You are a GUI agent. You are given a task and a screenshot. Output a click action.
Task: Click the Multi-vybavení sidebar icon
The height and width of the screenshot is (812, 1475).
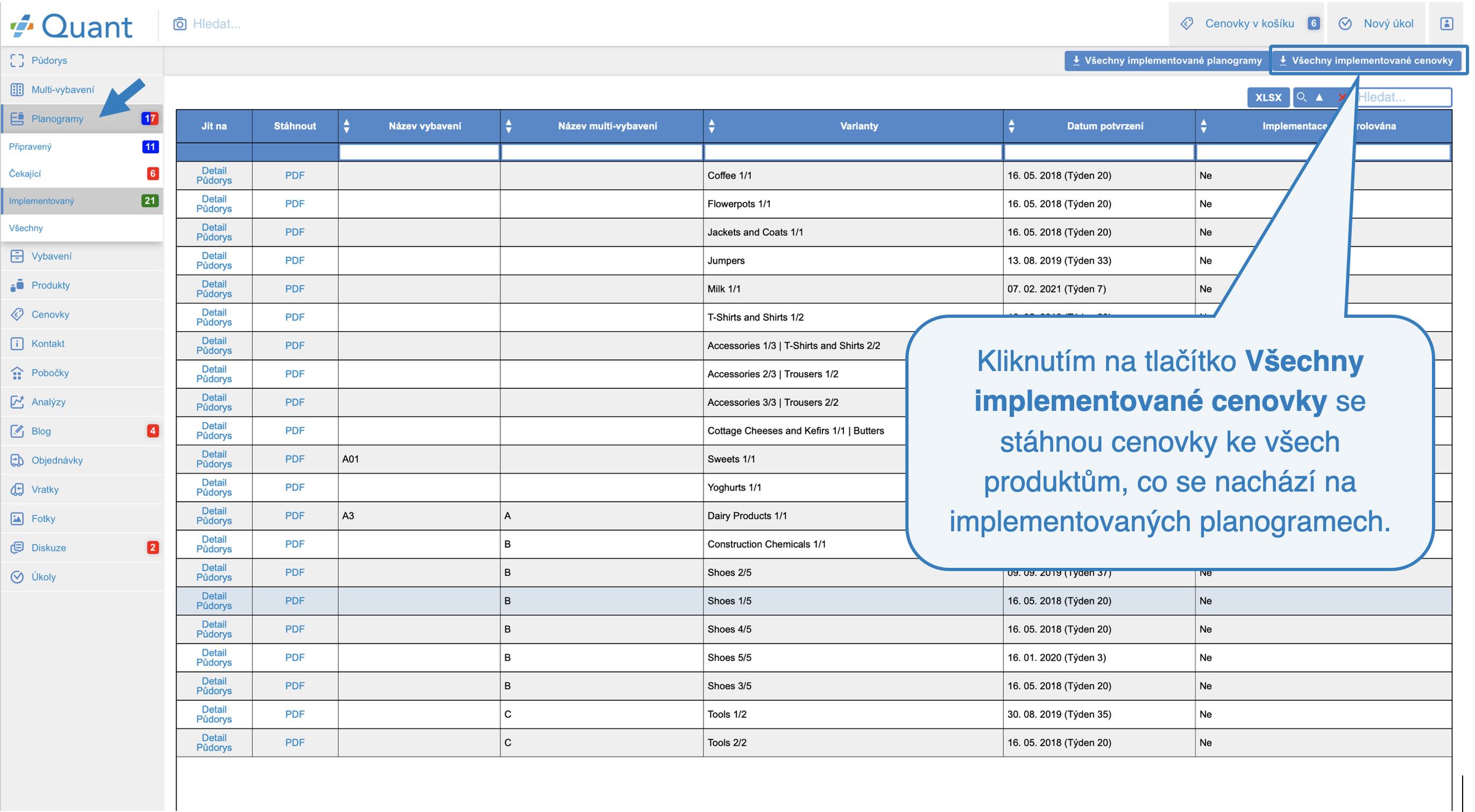click(x=17, y=89)
